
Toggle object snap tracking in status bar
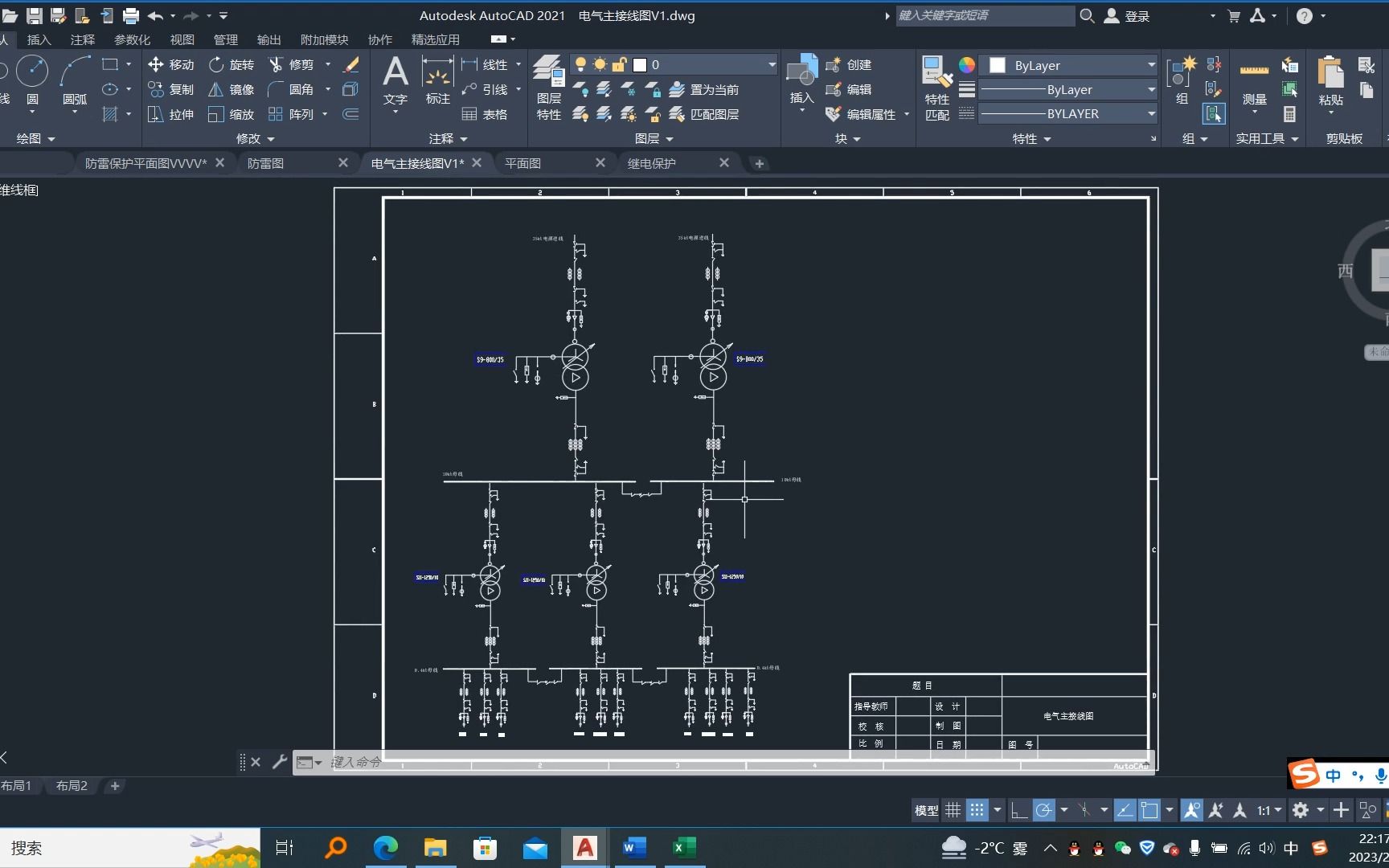tap(1125, 810)
